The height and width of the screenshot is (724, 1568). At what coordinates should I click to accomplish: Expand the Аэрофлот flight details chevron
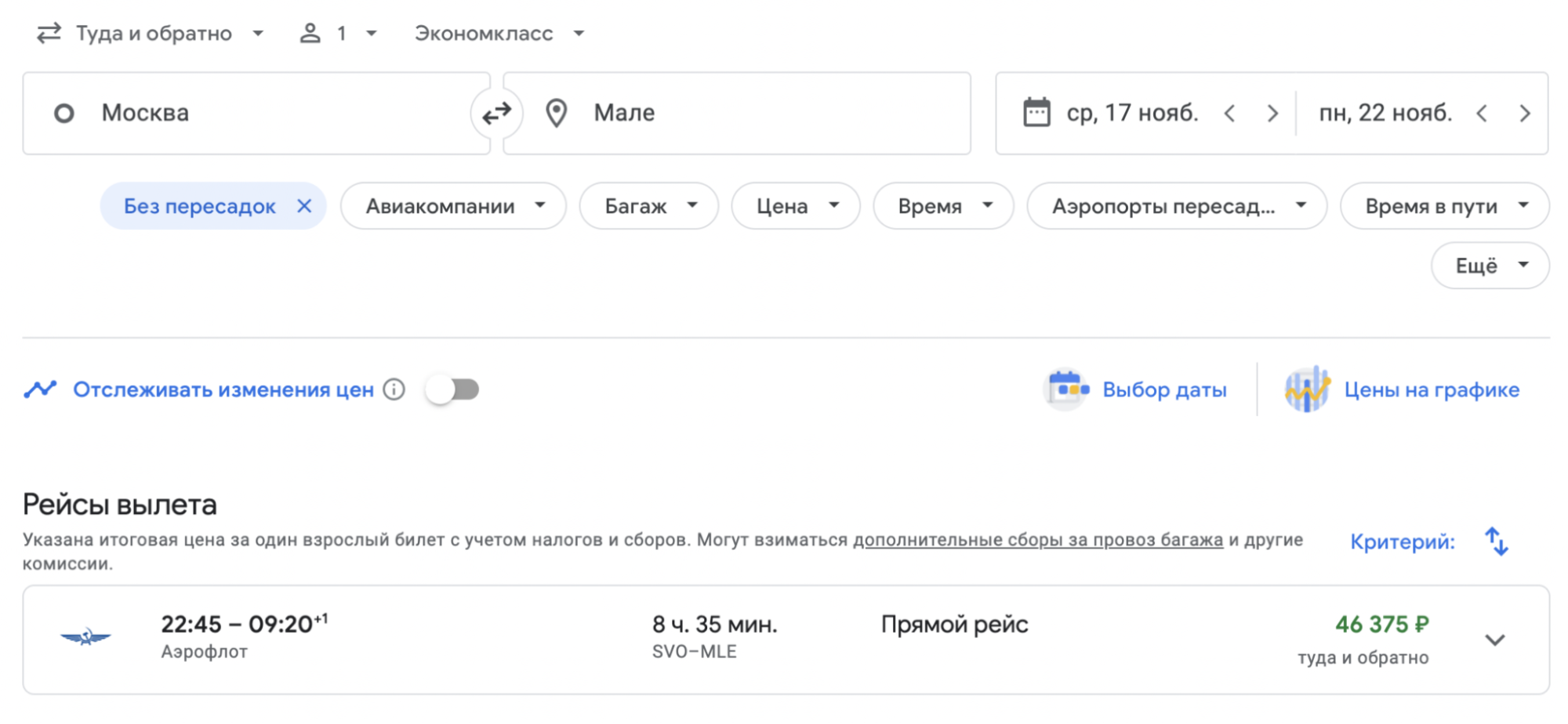(1495, 640)
